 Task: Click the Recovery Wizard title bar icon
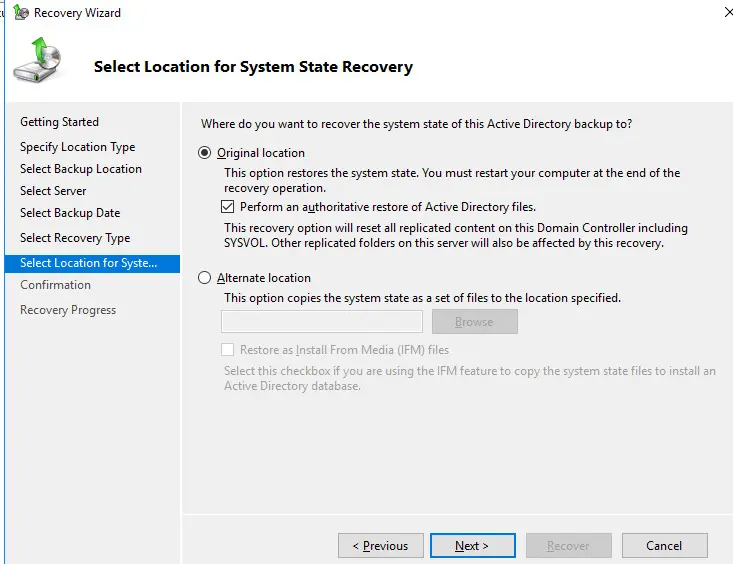point(21,13)
